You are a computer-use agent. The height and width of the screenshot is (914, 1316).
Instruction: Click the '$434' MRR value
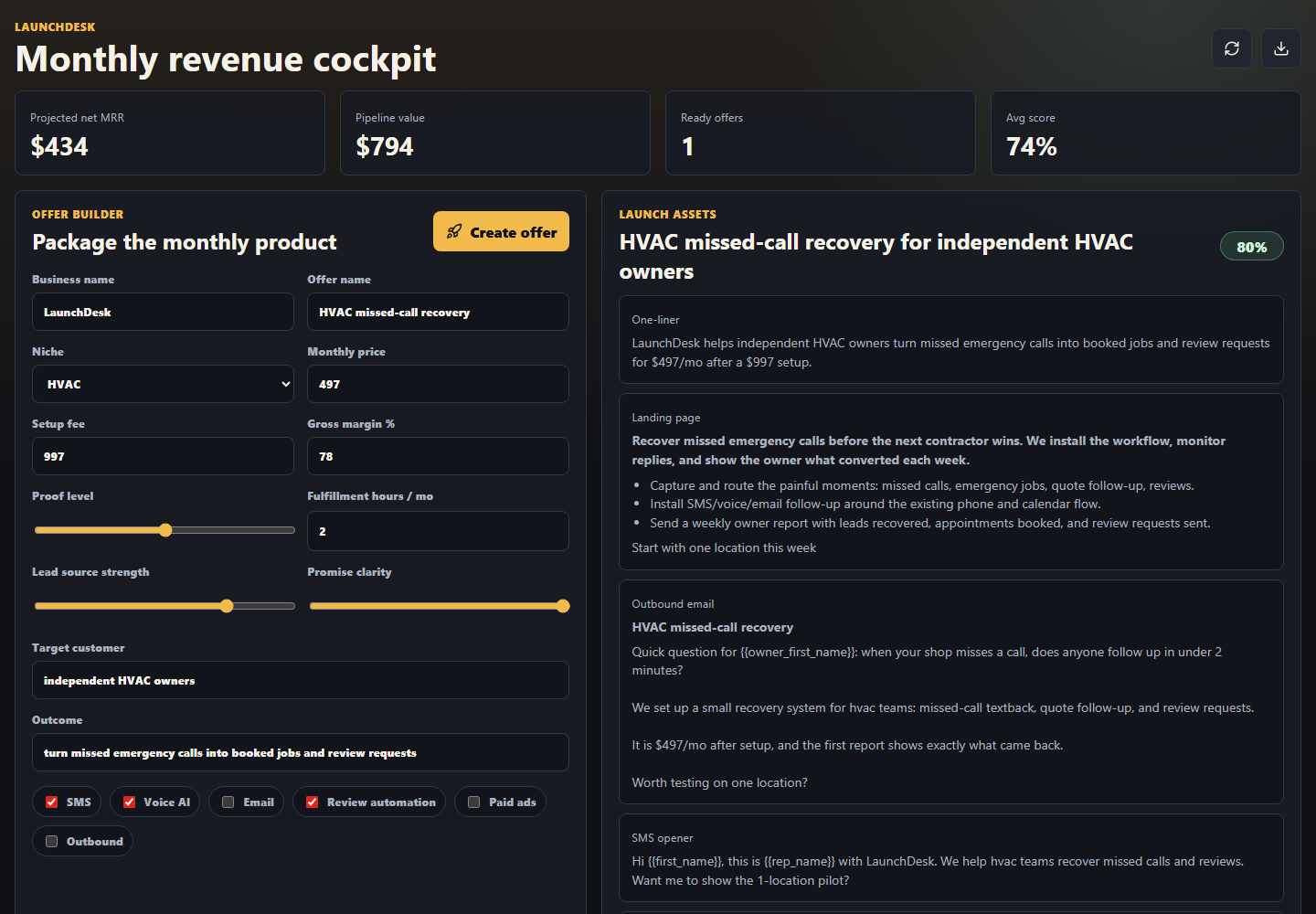[59, 146]
